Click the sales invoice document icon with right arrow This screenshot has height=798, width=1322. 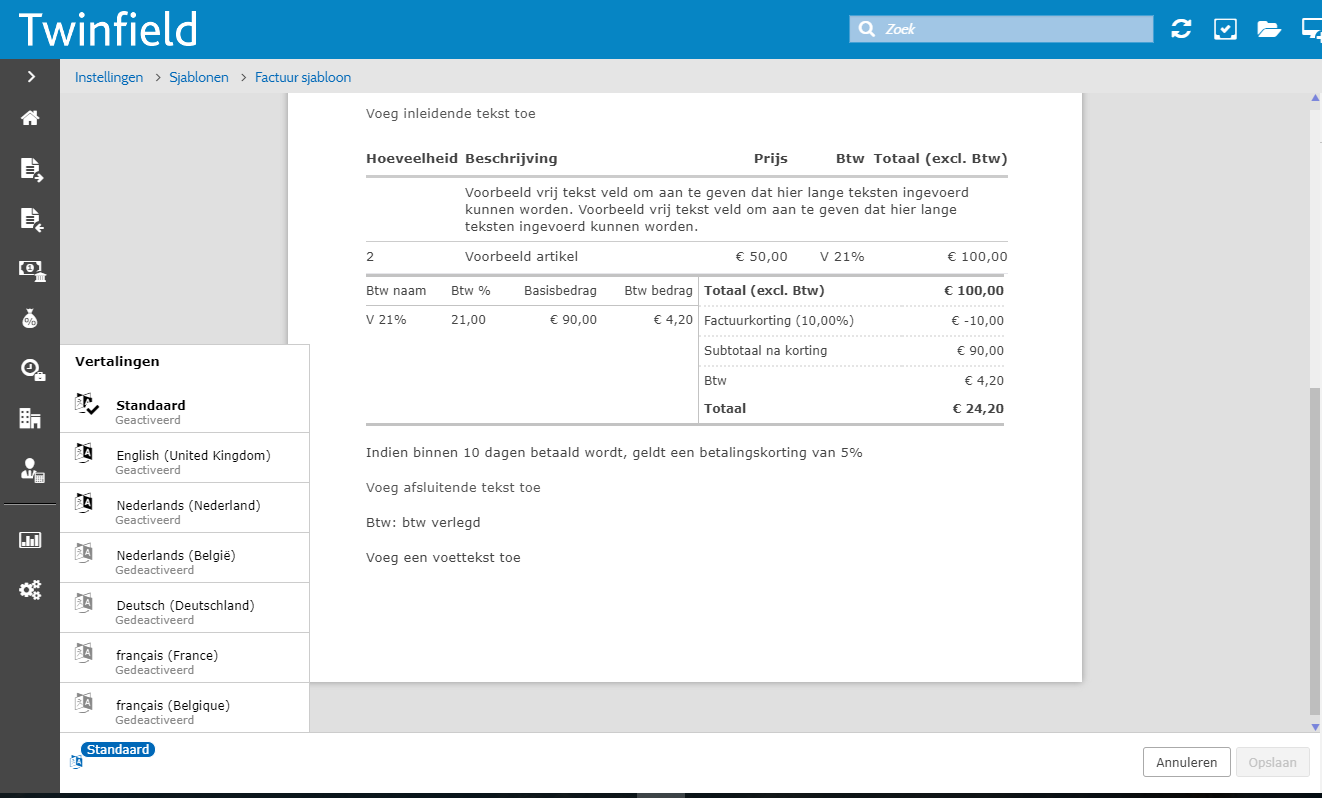[x=30, y=169]
